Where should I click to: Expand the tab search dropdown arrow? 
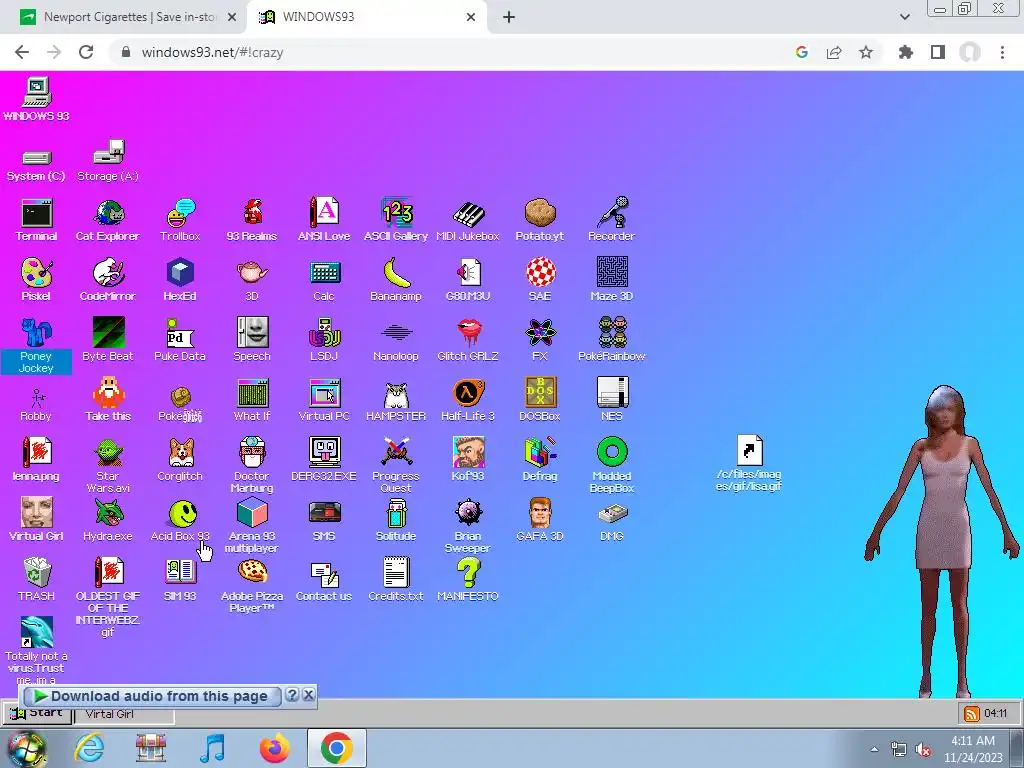pyautogui.click(x=905, y=17)
